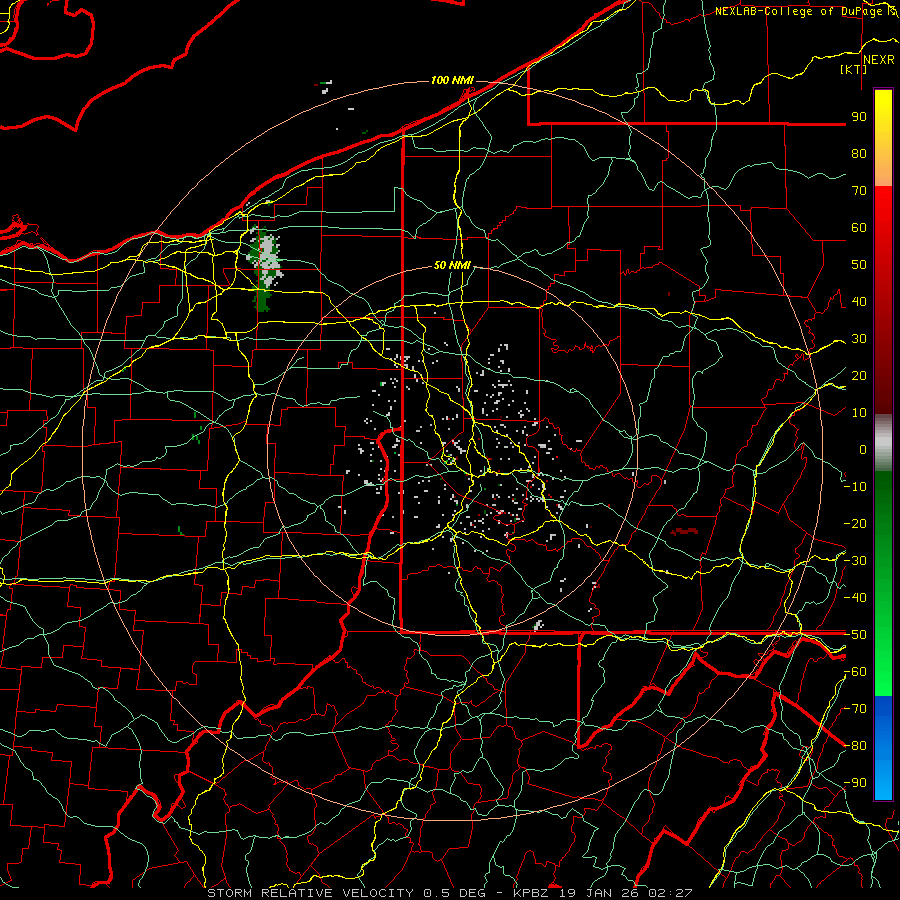Image resolution: width=900 pixels, height=900 pixels.
Task: Click the -10 value on velocity scale
Action: tap(855, 487)
